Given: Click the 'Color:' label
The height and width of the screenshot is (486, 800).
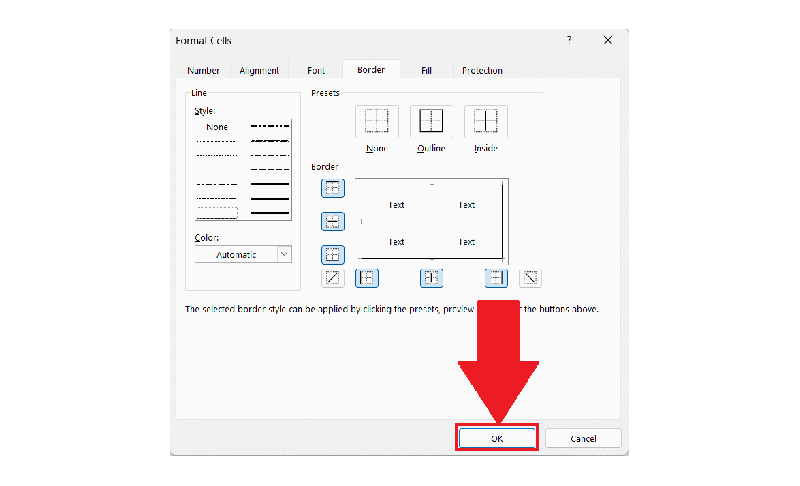Looking at the screenshot, I should pyautogui.click(x=207, y=238).
